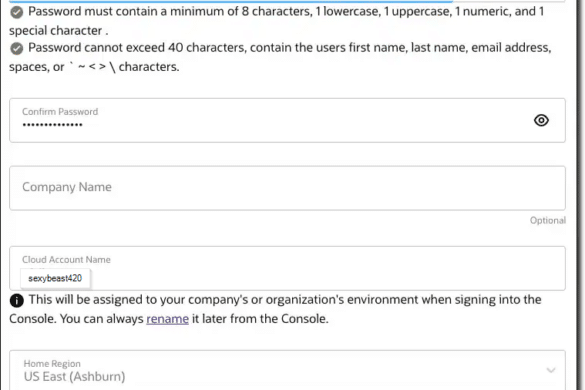The image size is (585, 390).
Task: Follow the rename link
Action: [x=167, y=319]
